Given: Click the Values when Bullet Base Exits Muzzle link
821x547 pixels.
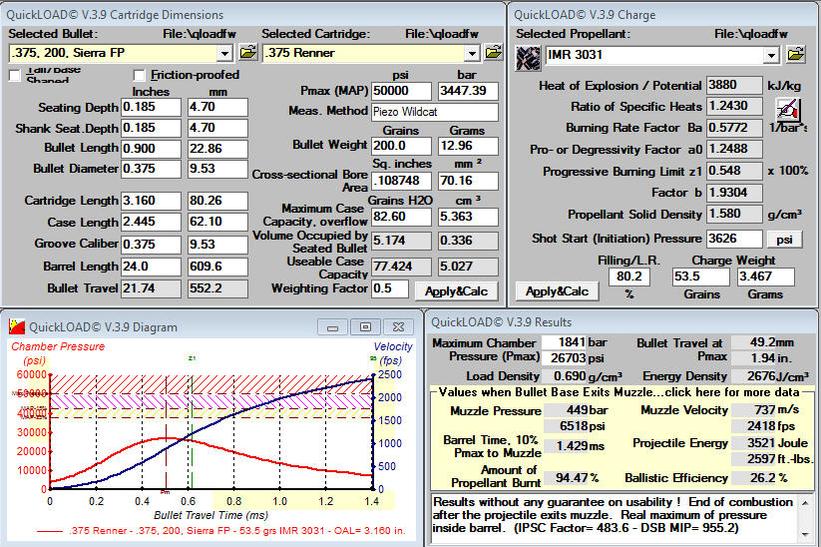Looking at the screenshot, I should tap(622, 393).
